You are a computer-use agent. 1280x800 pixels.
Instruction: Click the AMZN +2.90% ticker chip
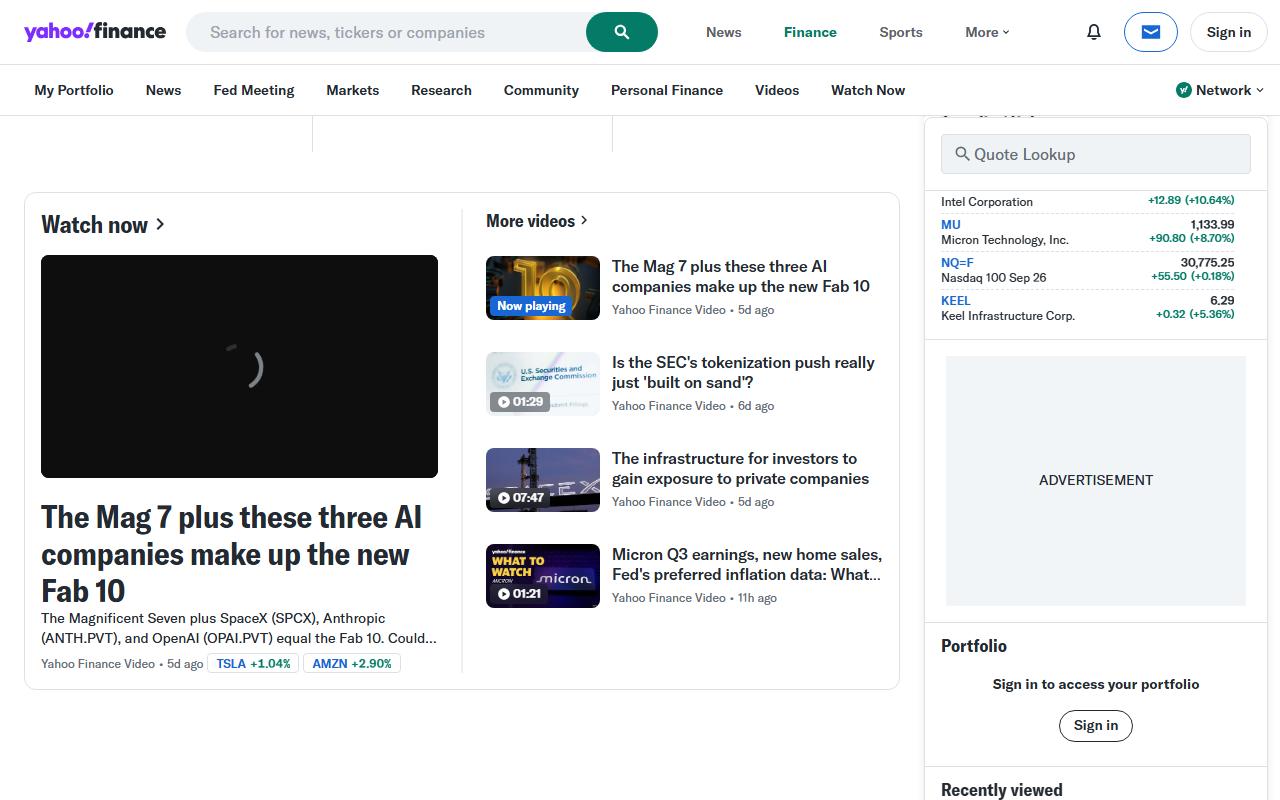352,663
